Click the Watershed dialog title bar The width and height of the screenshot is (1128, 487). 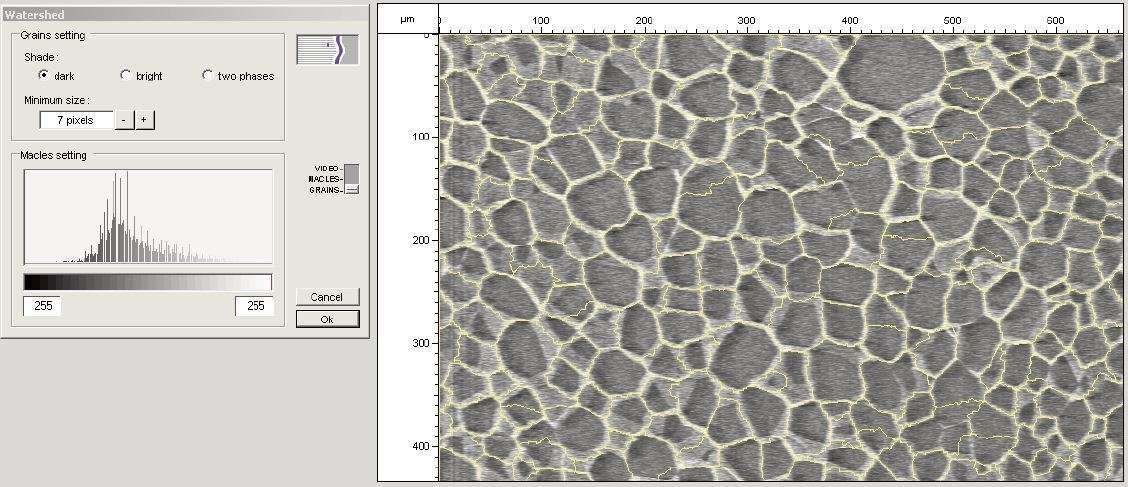(184, 16)
